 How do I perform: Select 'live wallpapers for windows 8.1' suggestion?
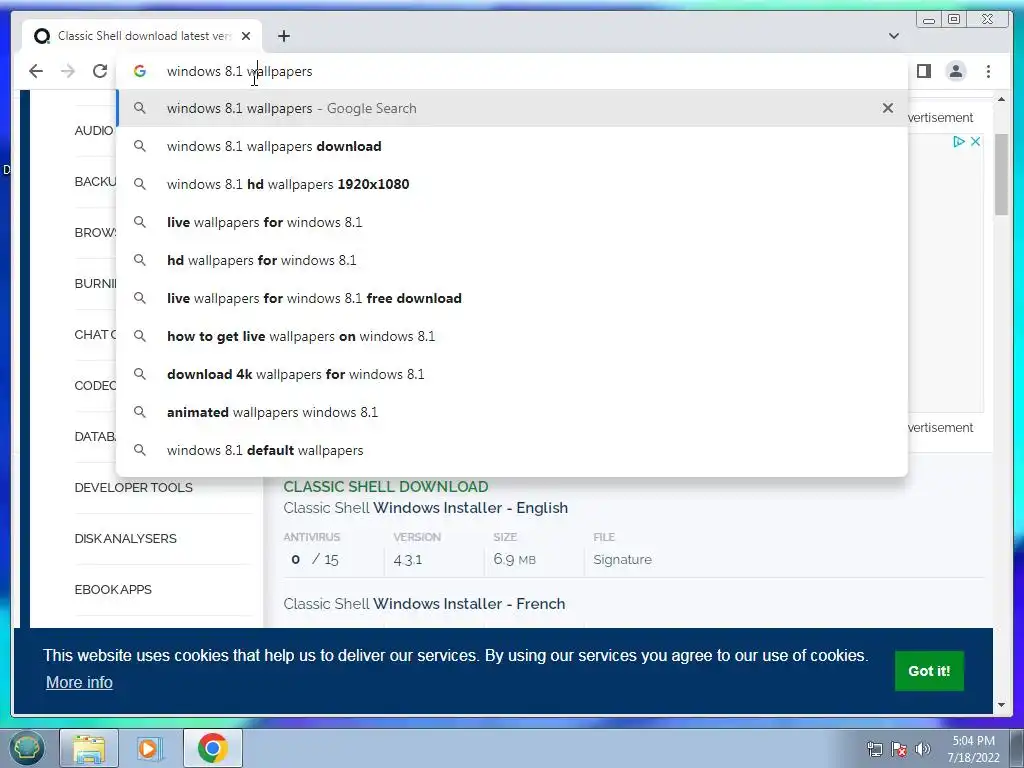pyautogui.click(x=512, y=222)
